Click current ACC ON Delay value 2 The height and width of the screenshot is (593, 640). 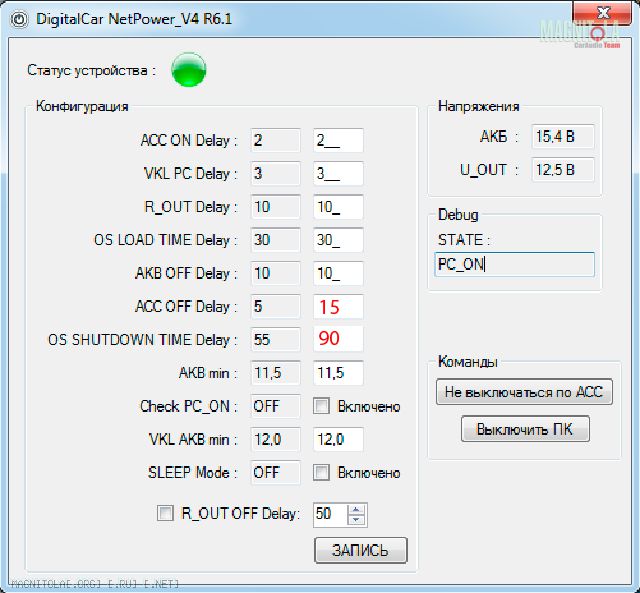click(275, 140)
